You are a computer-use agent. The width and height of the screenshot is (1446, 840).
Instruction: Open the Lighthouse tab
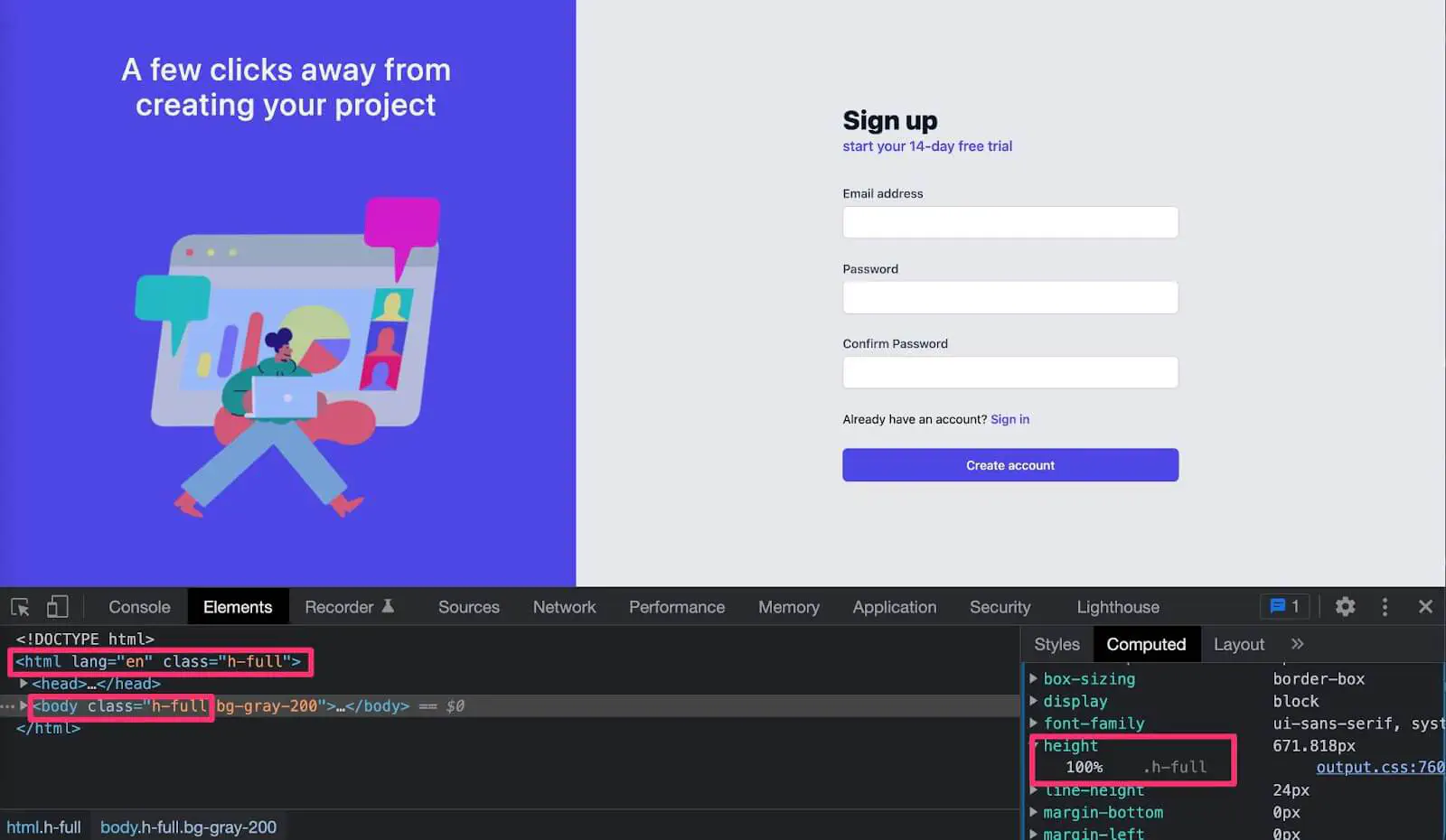(x=1118, y=607)
